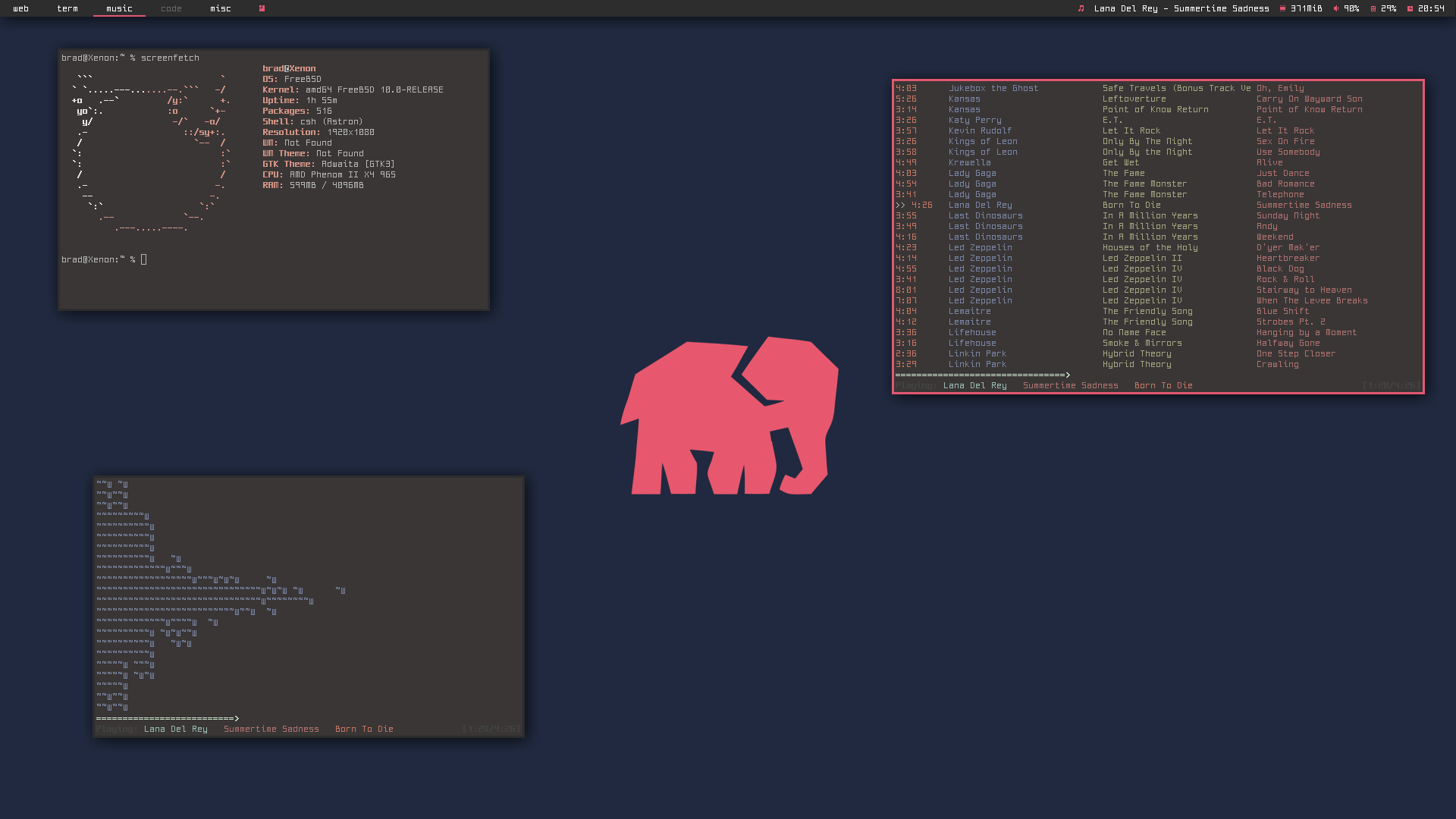
Task: Open the code workspace
Action: (171, 8)
